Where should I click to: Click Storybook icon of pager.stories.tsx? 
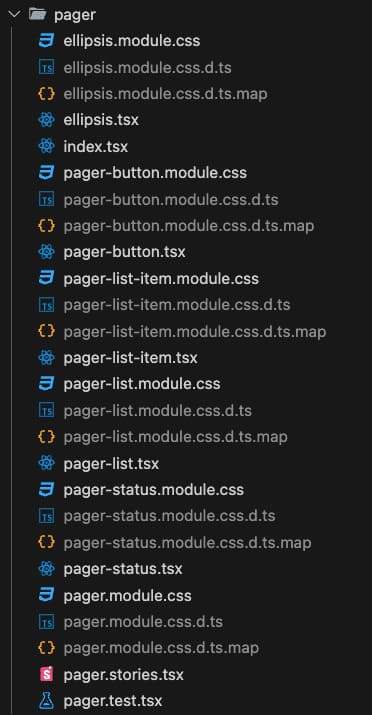(x=46, y=674)
